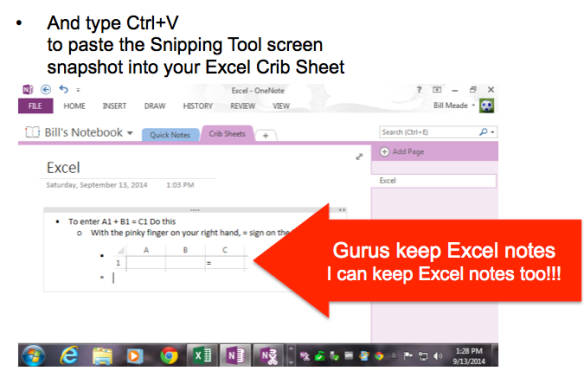Open Windows Explorer folder icon on taskbar
This screenshot has width=584, height=371.
point(102,356)
